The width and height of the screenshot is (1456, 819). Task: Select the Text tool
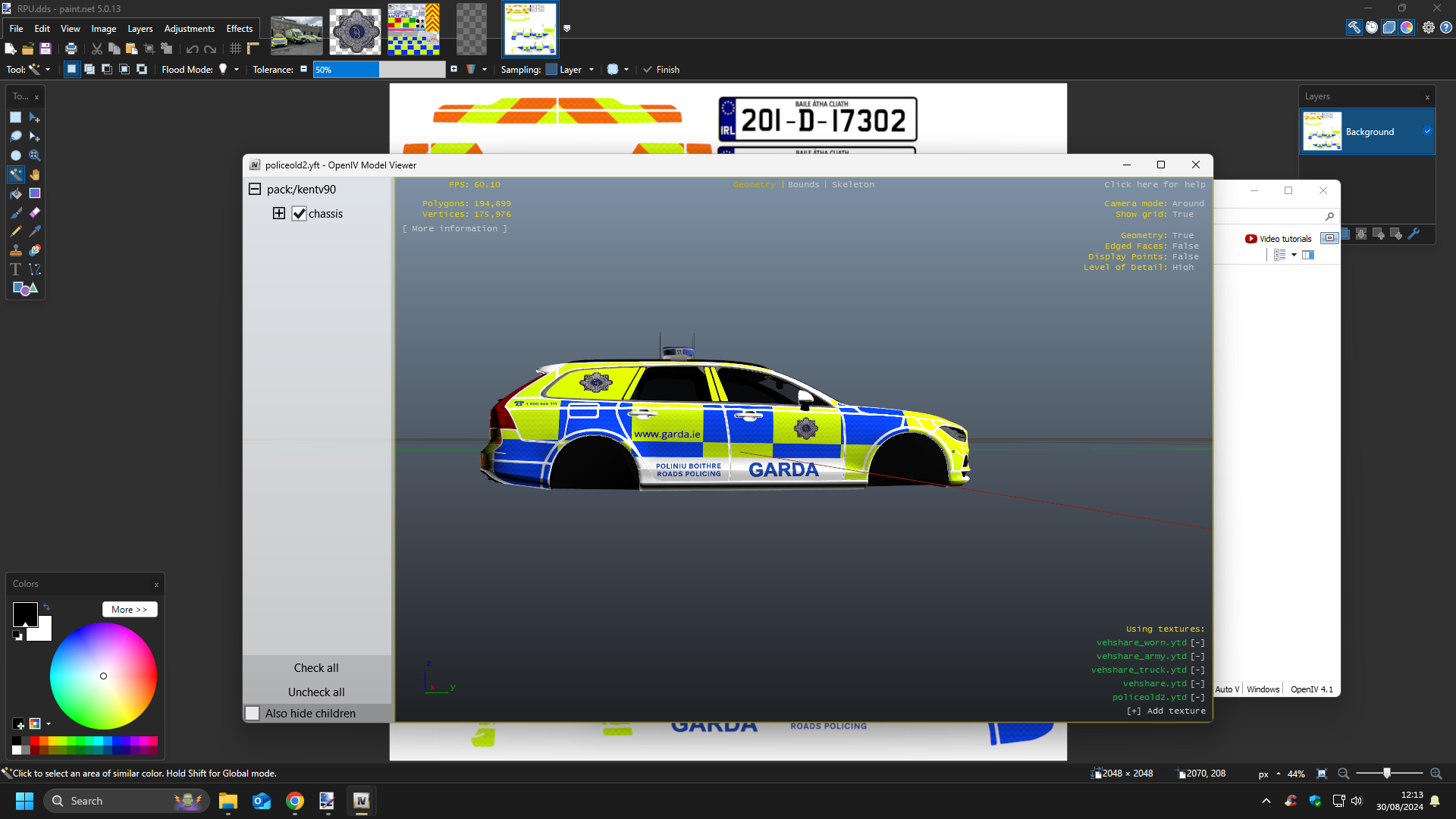[15, 269]
